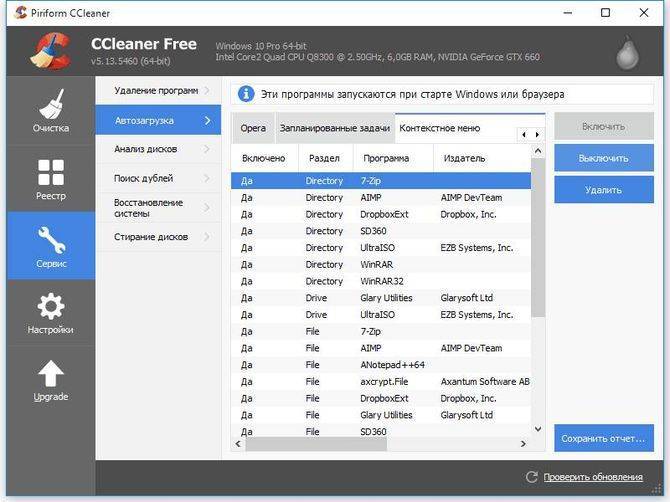670x502 pixels.
Task: Select the Сервис tools wrench icon
Action: pos(51,240)
